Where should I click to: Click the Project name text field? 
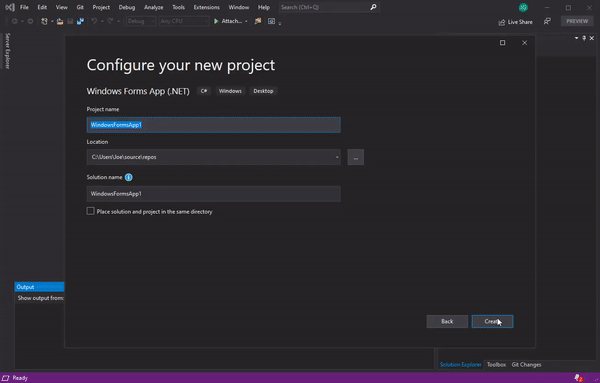coord(214,125)
